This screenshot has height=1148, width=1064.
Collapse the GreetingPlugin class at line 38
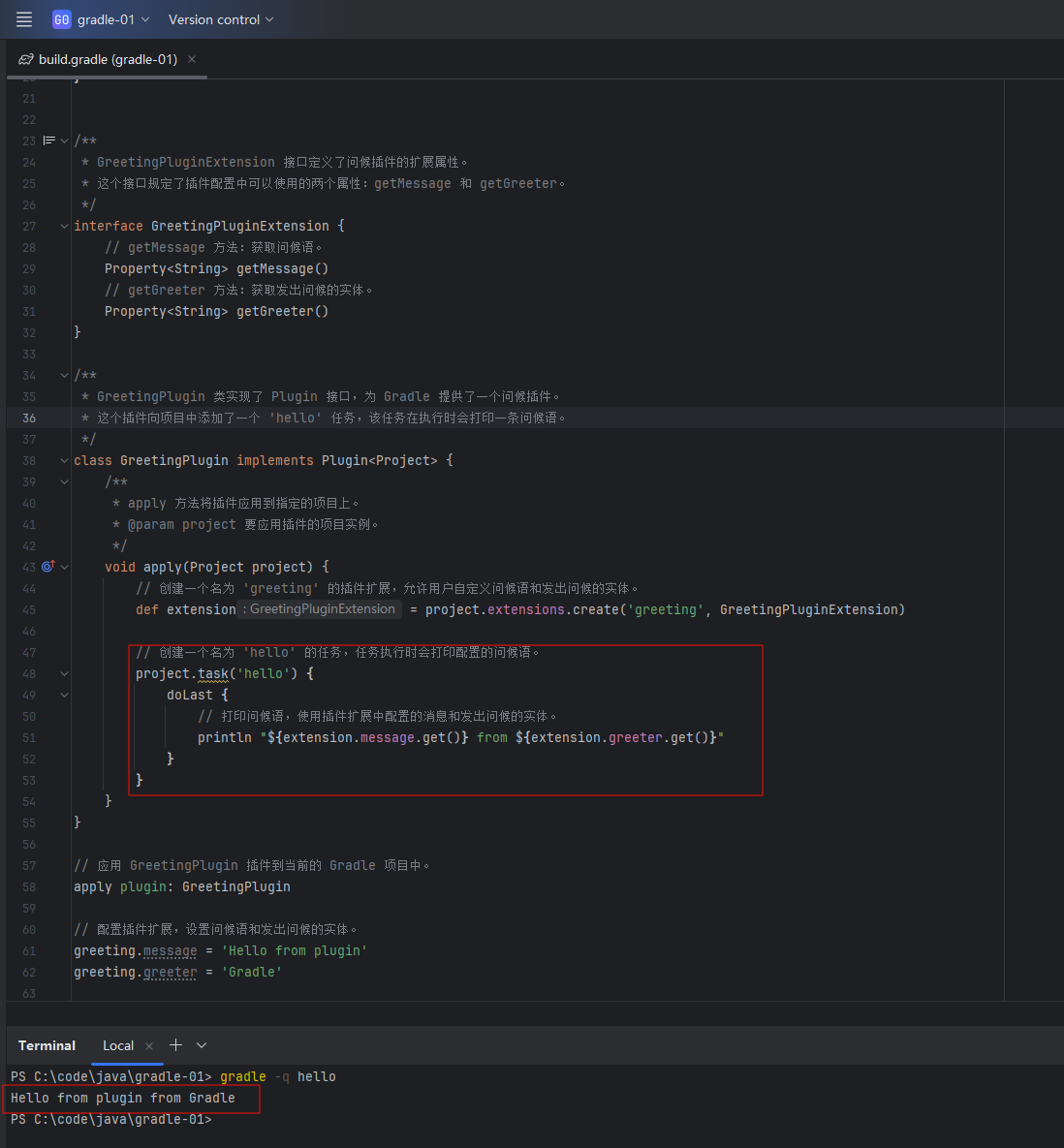click(x=64, y=460)
